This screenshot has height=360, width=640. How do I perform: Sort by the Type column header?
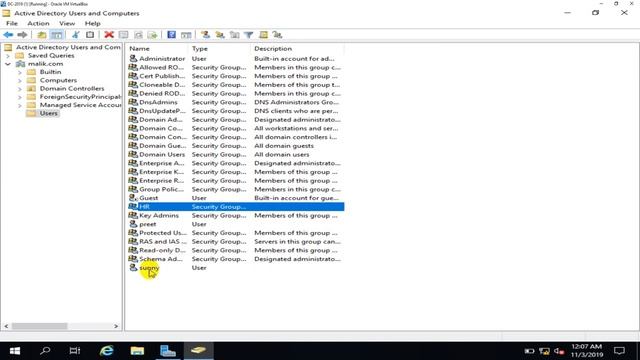pyautogui.click(x=220, y=49)
